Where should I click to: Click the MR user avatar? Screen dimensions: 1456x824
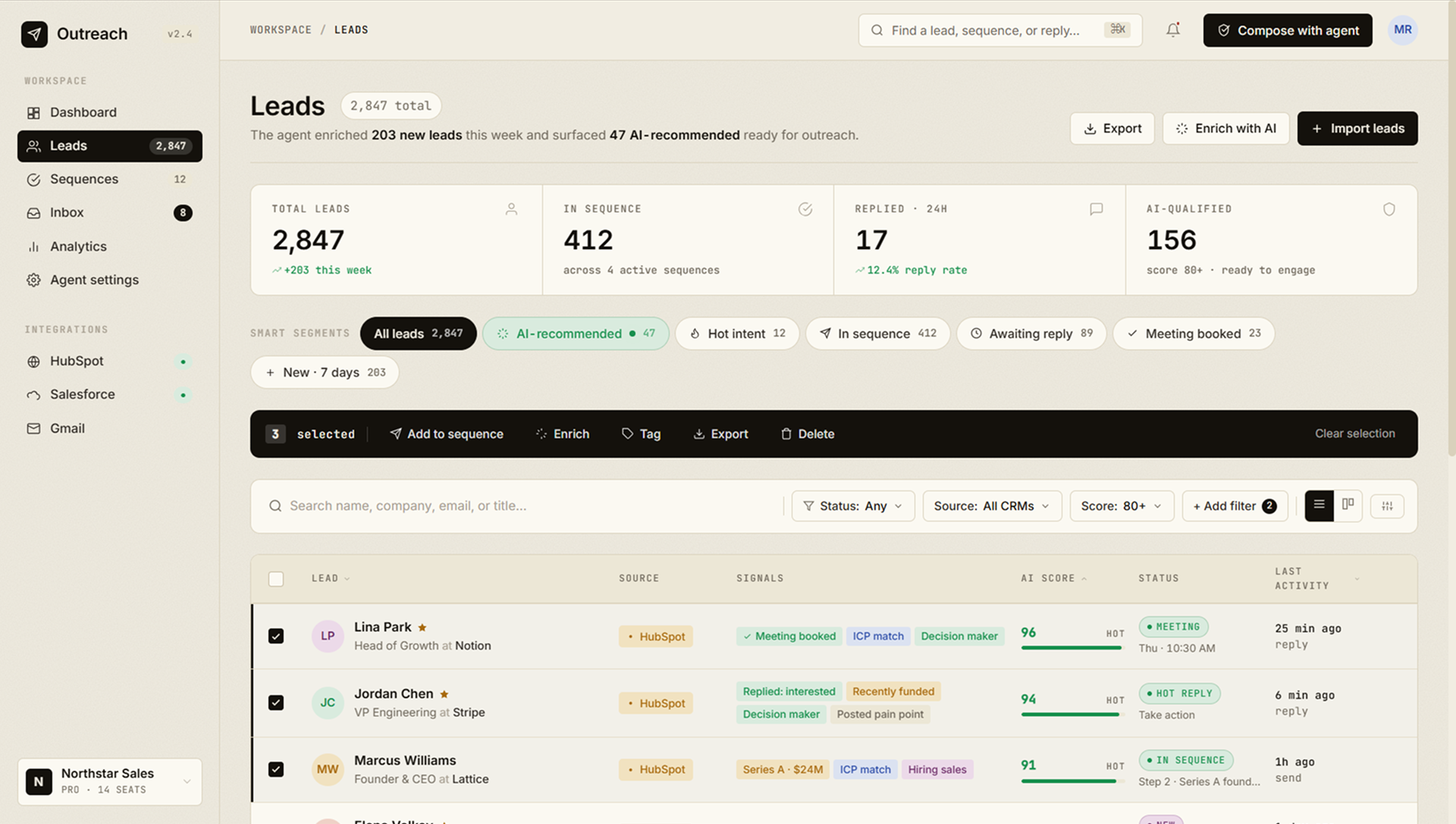[x=1403, y=30]
